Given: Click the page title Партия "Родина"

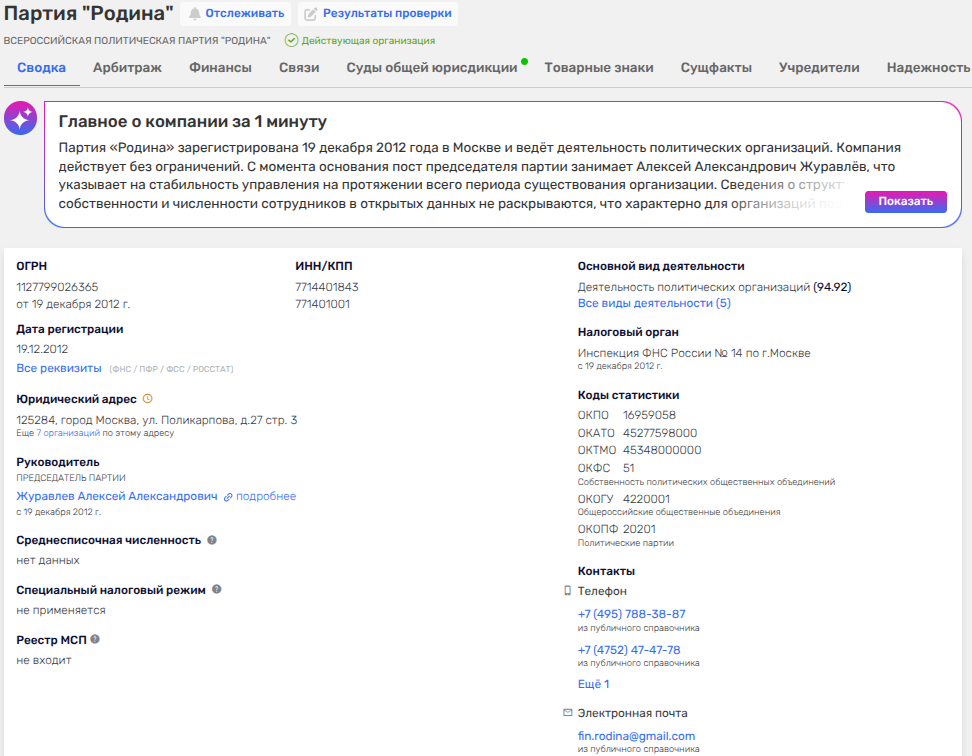Looking at the screenshot, I should click(x=89, y=13).
